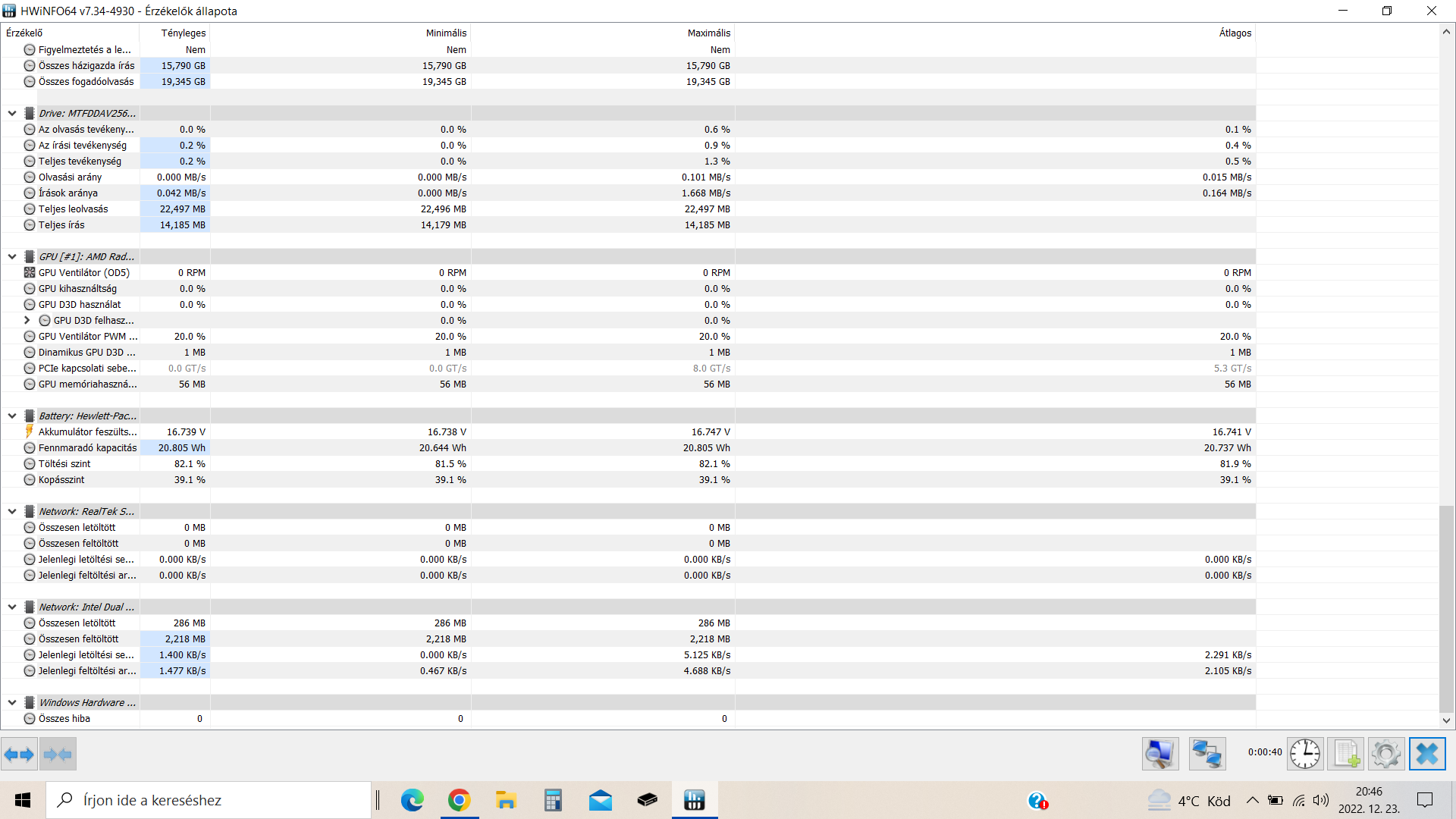Viewport: 1456px width, 819px height.
Task: Click the chip icon for Battery: Hewlett-Pac
Action: 30,416
